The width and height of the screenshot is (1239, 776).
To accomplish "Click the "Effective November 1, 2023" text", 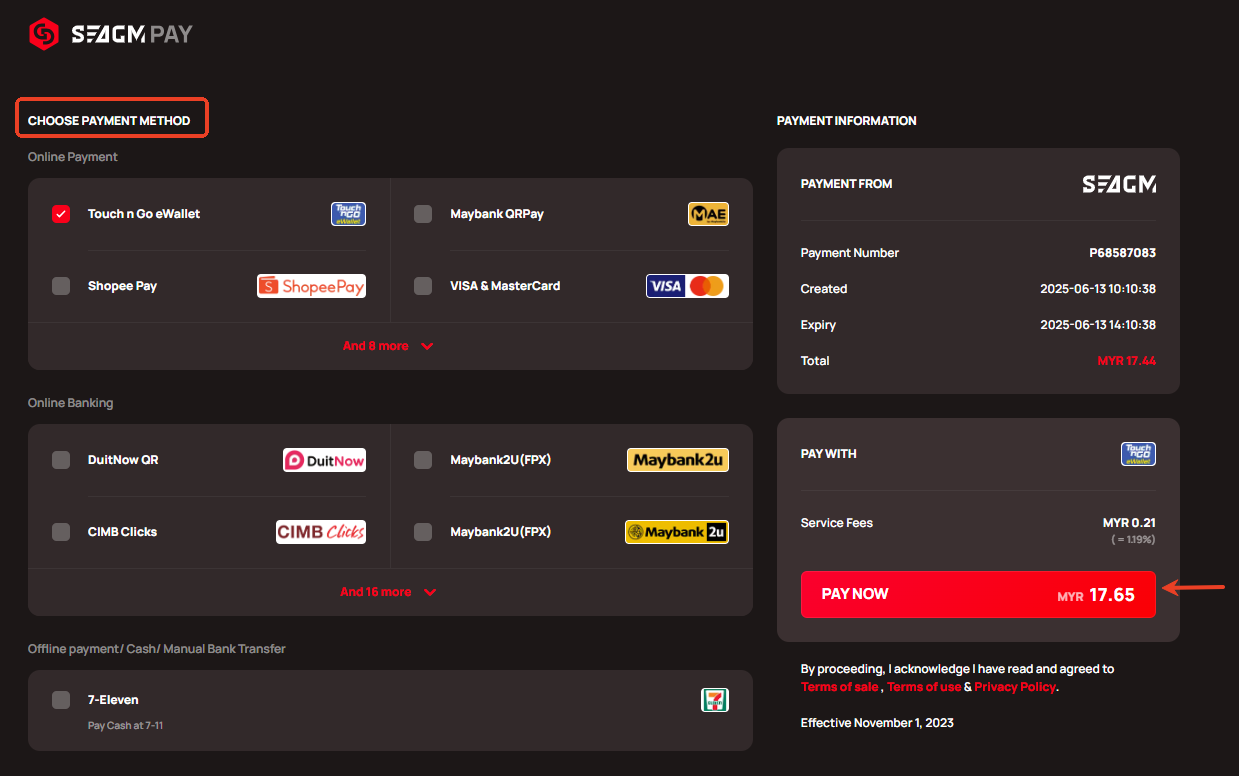I will coord(877,723).
